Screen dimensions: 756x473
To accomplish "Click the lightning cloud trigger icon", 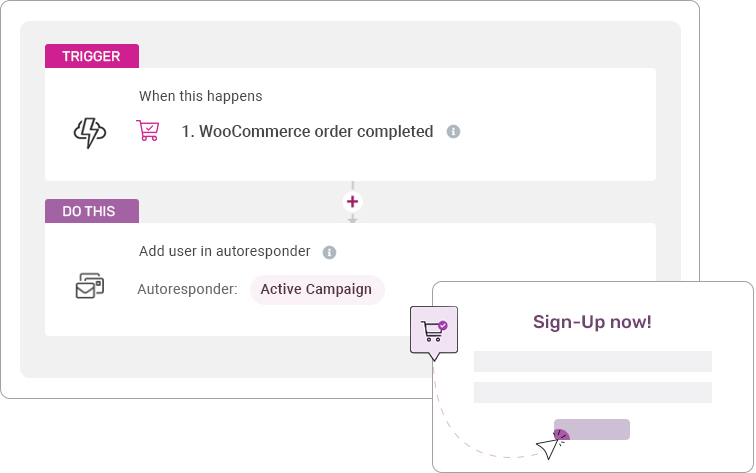I will (90, 132).
